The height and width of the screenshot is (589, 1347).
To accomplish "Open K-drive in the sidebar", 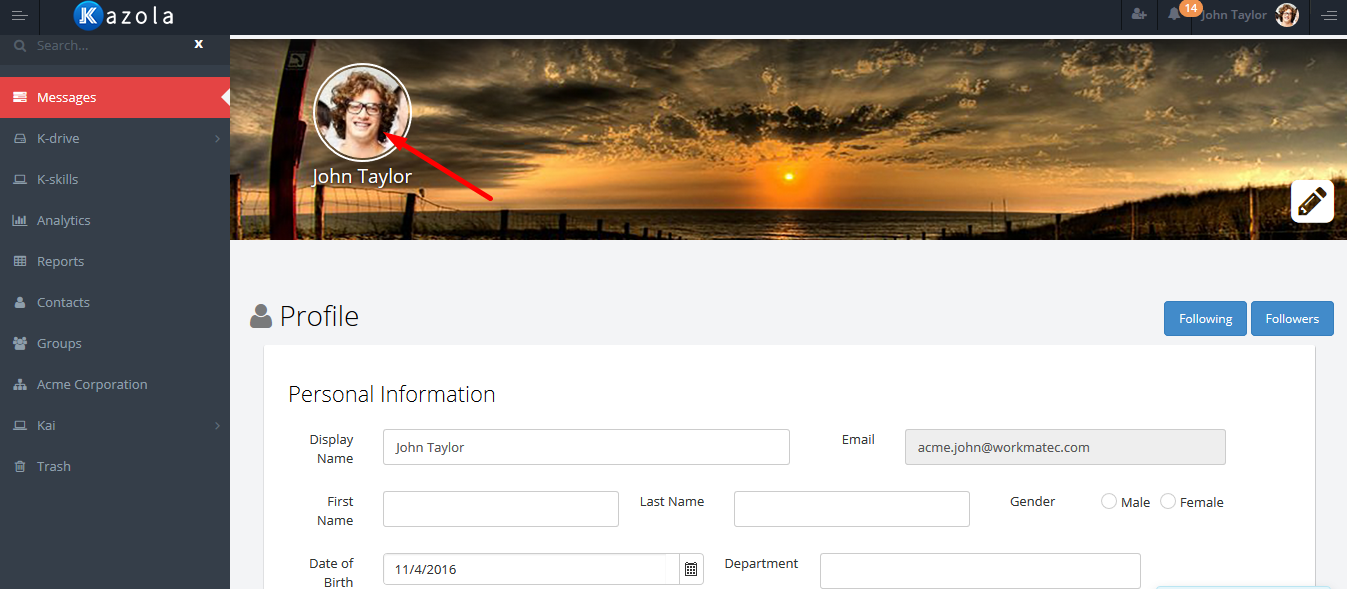I will tap(115, 138).
